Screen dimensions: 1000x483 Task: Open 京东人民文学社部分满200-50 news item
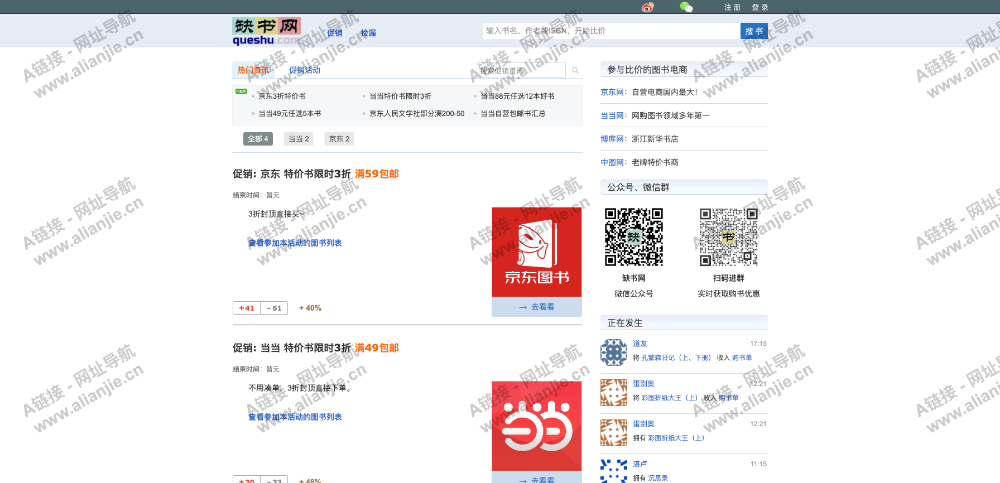417,114
